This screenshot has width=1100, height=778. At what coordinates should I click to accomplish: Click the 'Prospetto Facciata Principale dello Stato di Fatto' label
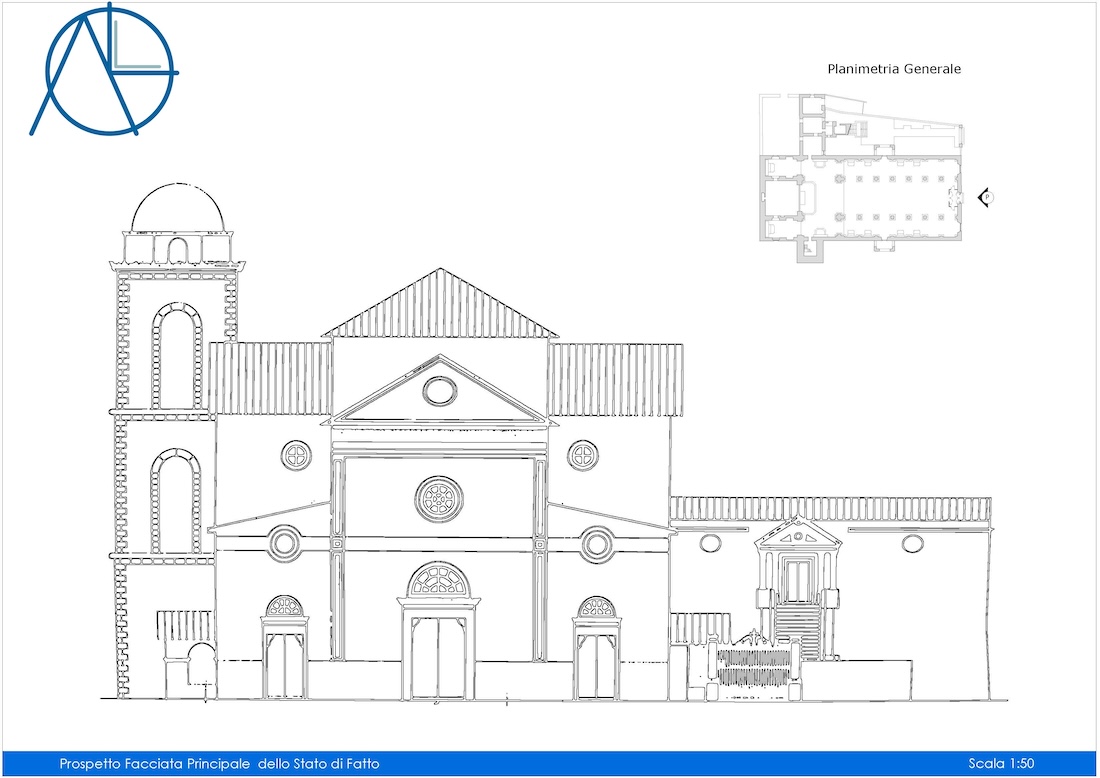point(220,762)
